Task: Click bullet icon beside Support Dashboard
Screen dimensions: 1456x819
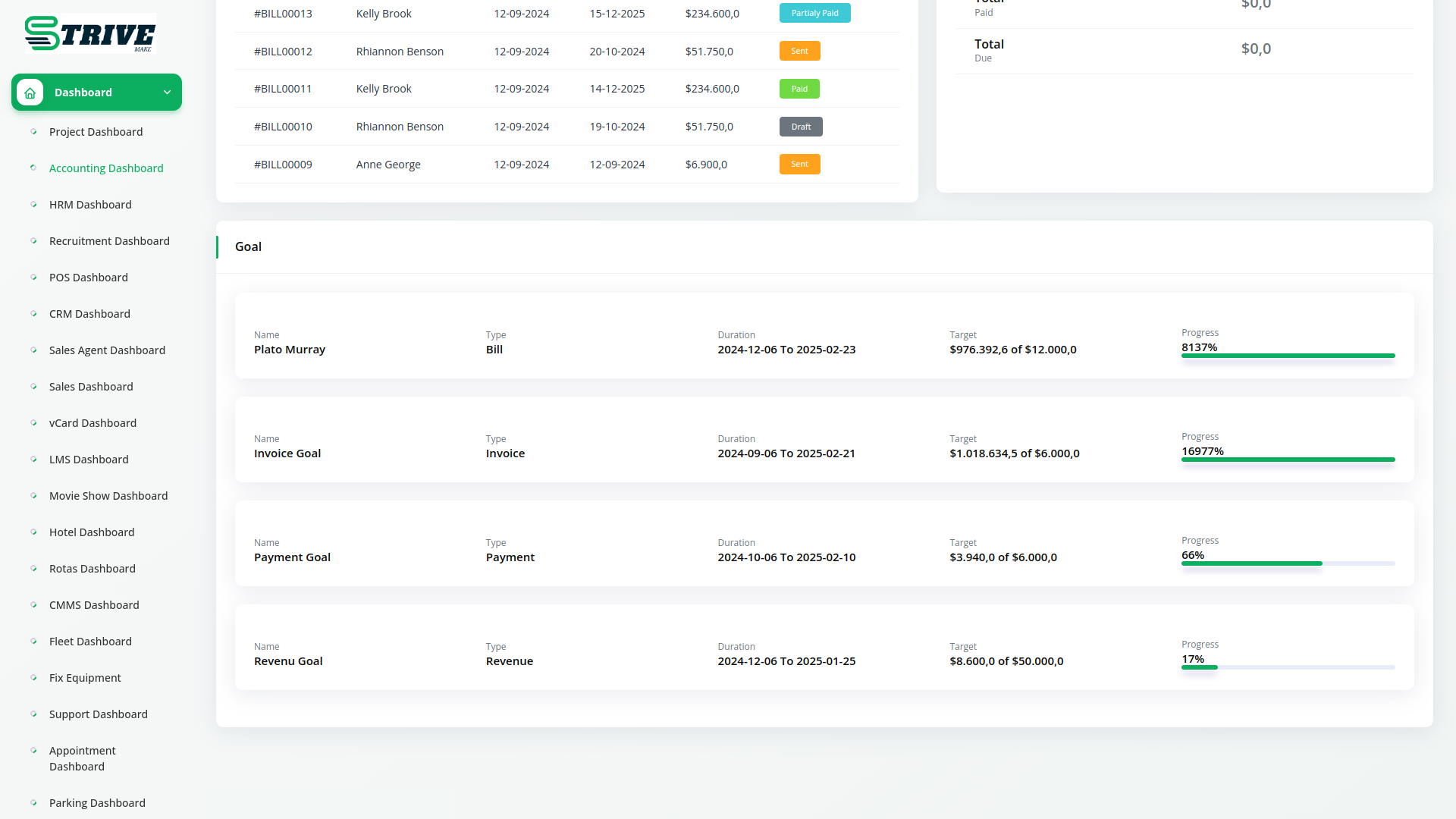Action: [x=33, y=714]
